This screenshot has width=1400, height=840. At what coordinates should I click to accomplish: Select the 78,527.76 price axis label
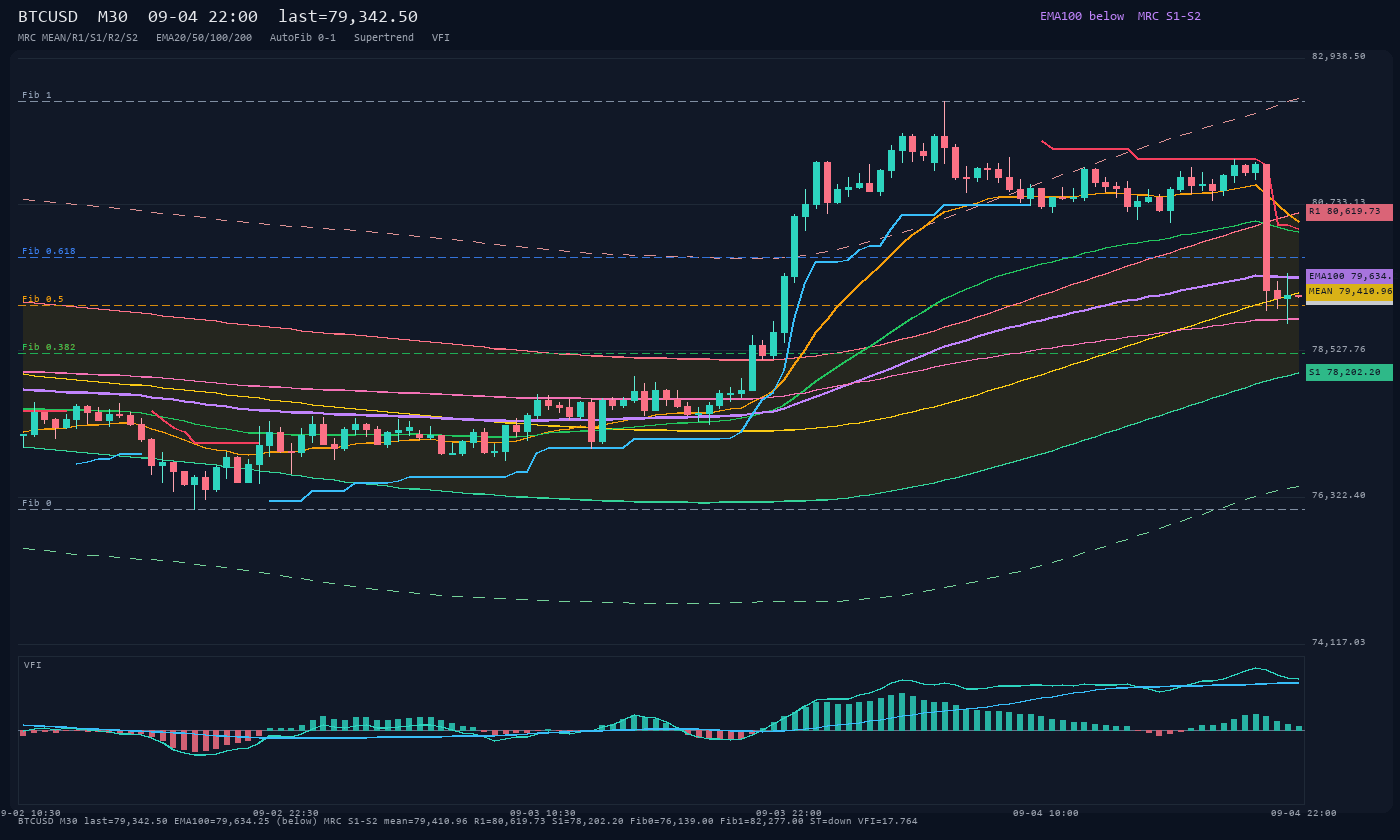pyautogui.click(x=1339, y=349)
